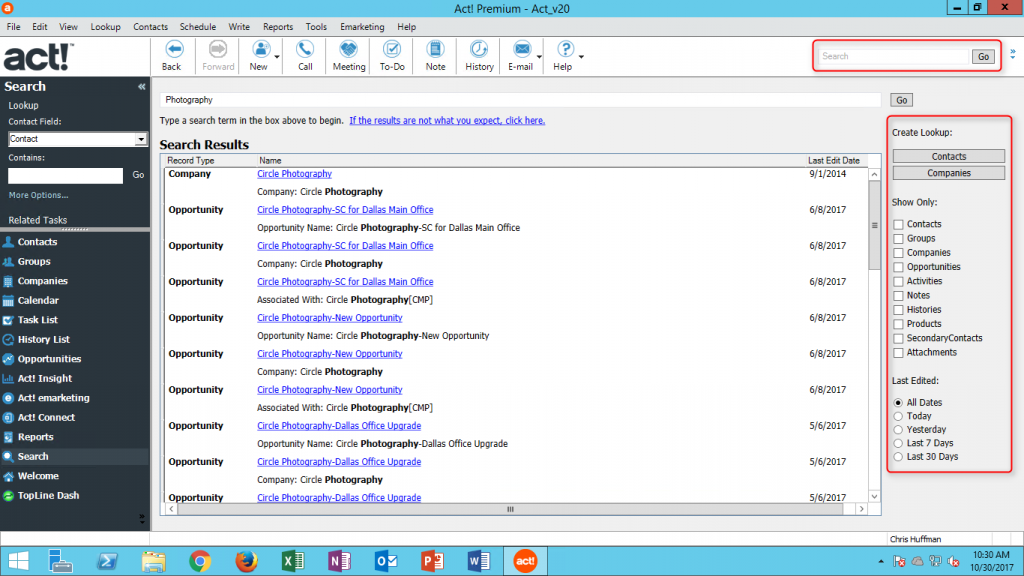This screenshot has width=1024, height=576.
Task: Check the Notes Show Only box
Action: point(899,296)
